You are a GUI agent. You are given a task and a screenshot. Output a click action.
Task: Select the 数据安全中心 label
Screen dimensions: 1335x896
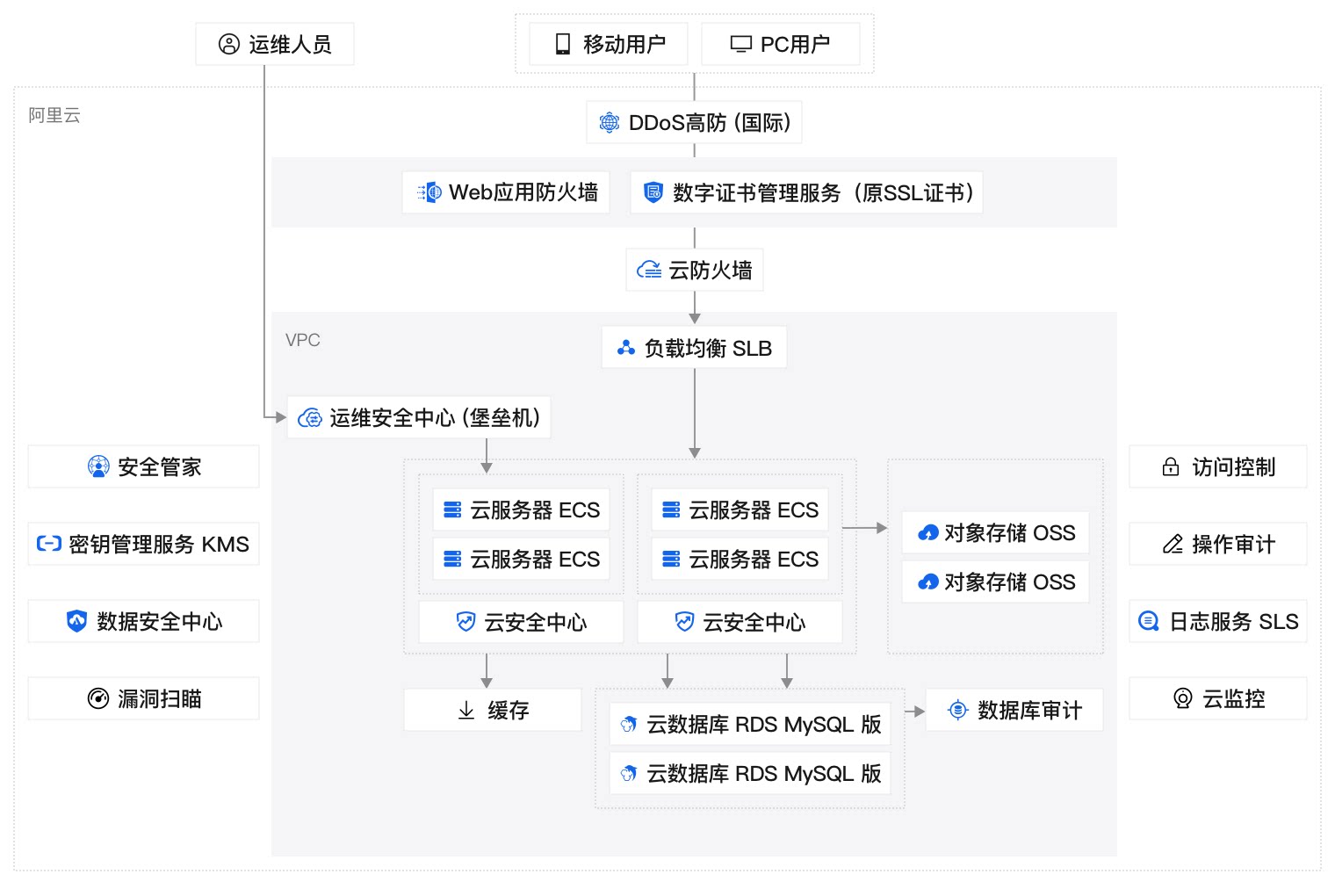pos(160,621)
